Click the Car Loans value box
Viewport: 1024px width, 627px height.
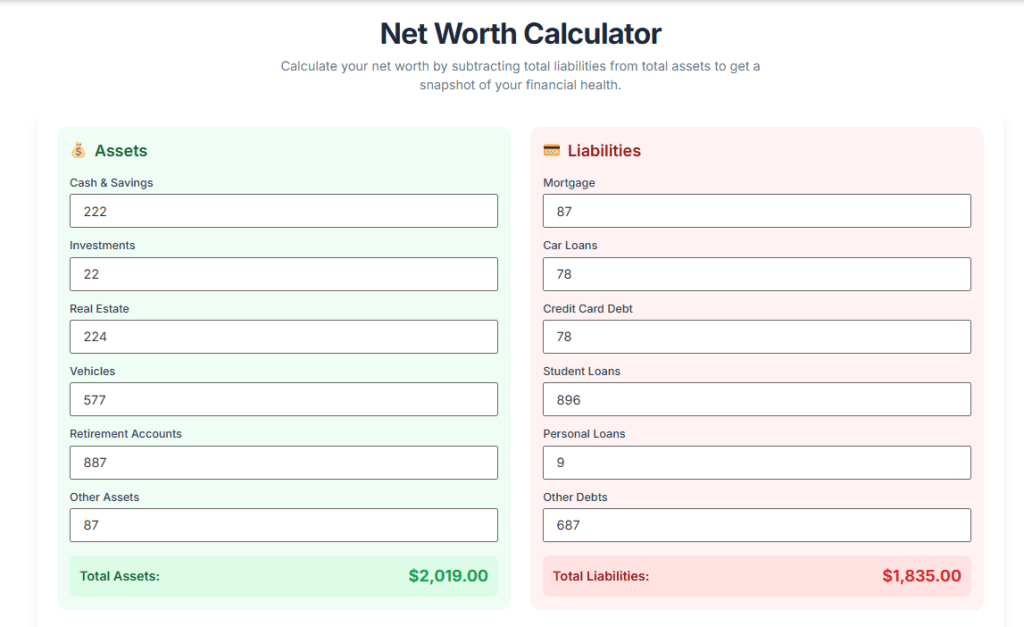tap(756, 274)
